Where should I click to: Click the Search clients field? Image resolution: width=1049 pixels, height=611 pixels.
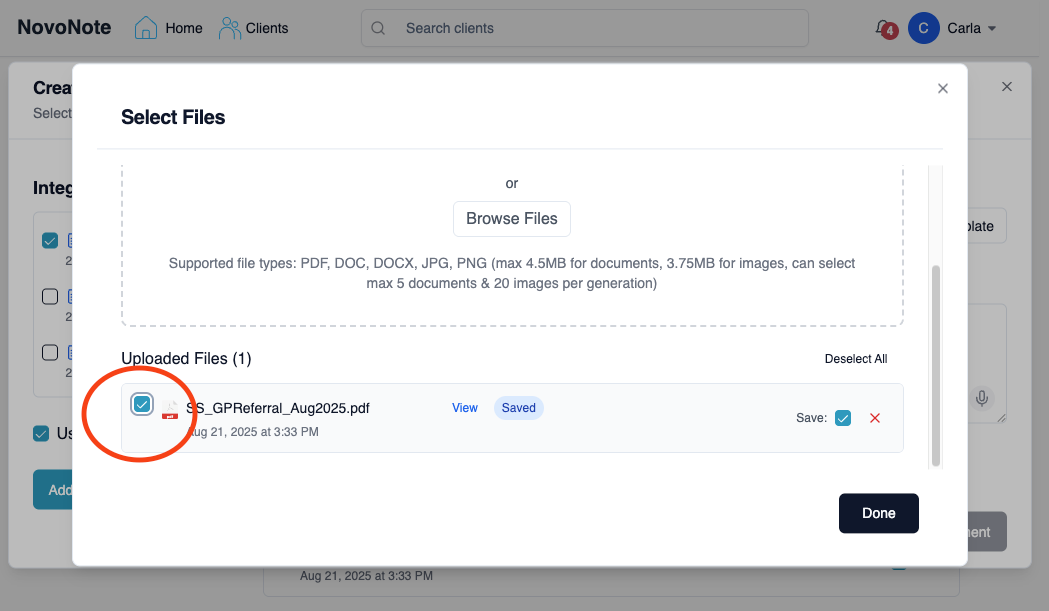coord(600,28)
